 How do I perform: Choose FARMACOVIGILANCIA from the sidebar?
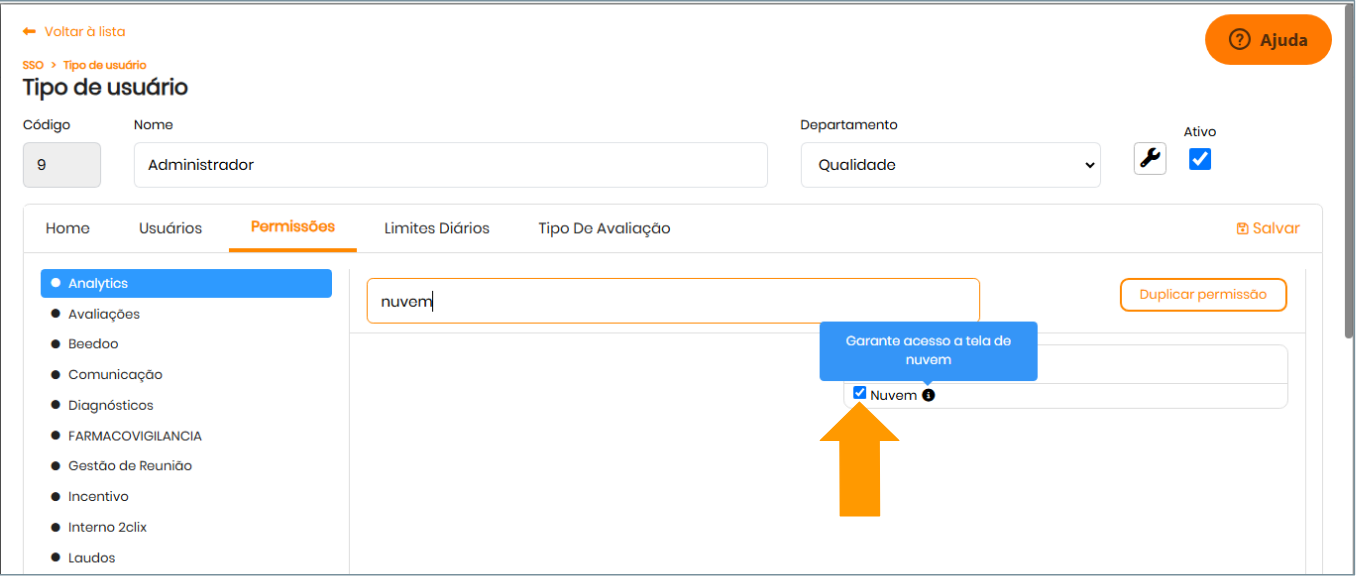pos(135,436)
